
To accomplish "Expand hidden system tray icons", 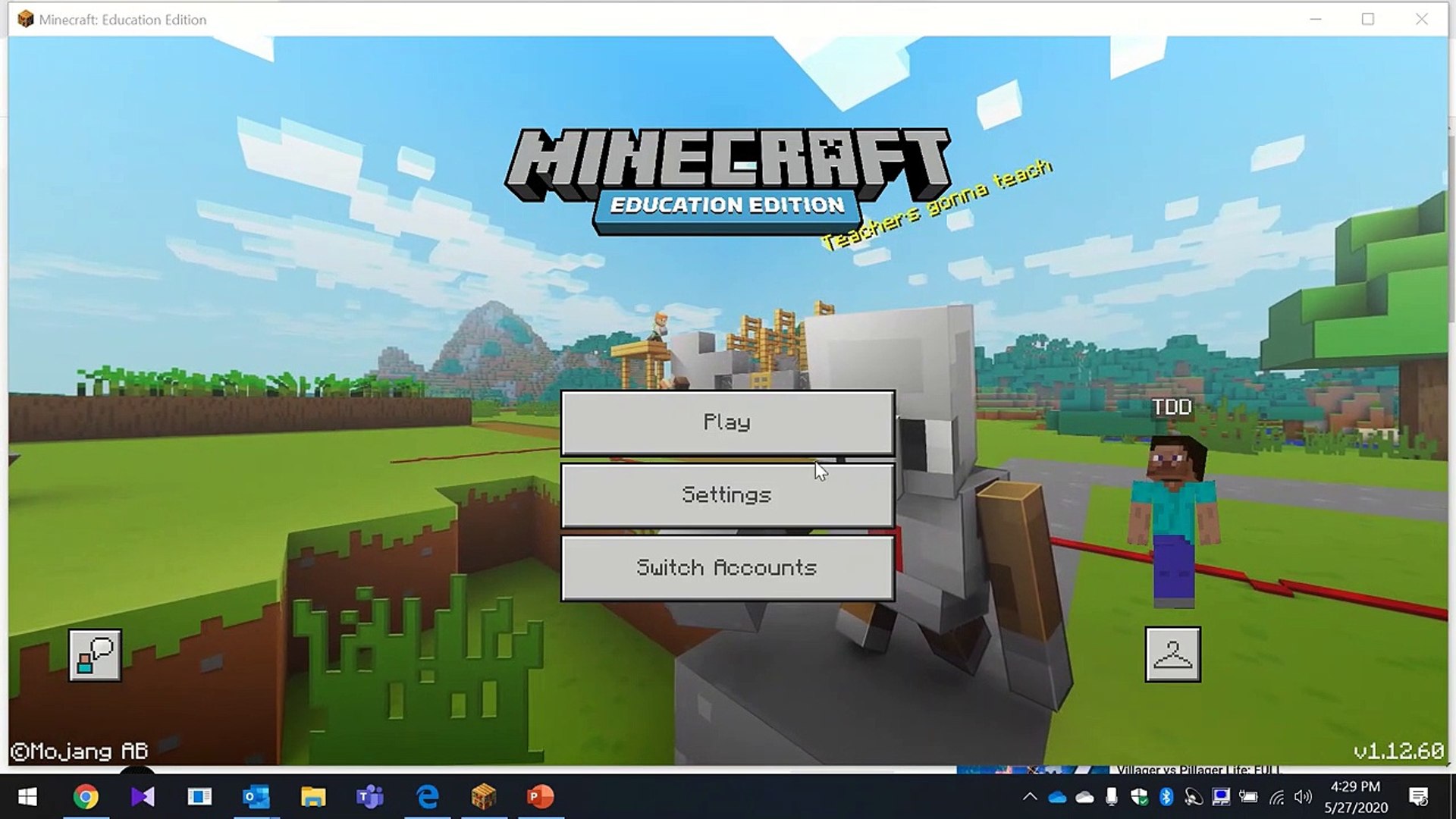I will (x=1029, y=797).
